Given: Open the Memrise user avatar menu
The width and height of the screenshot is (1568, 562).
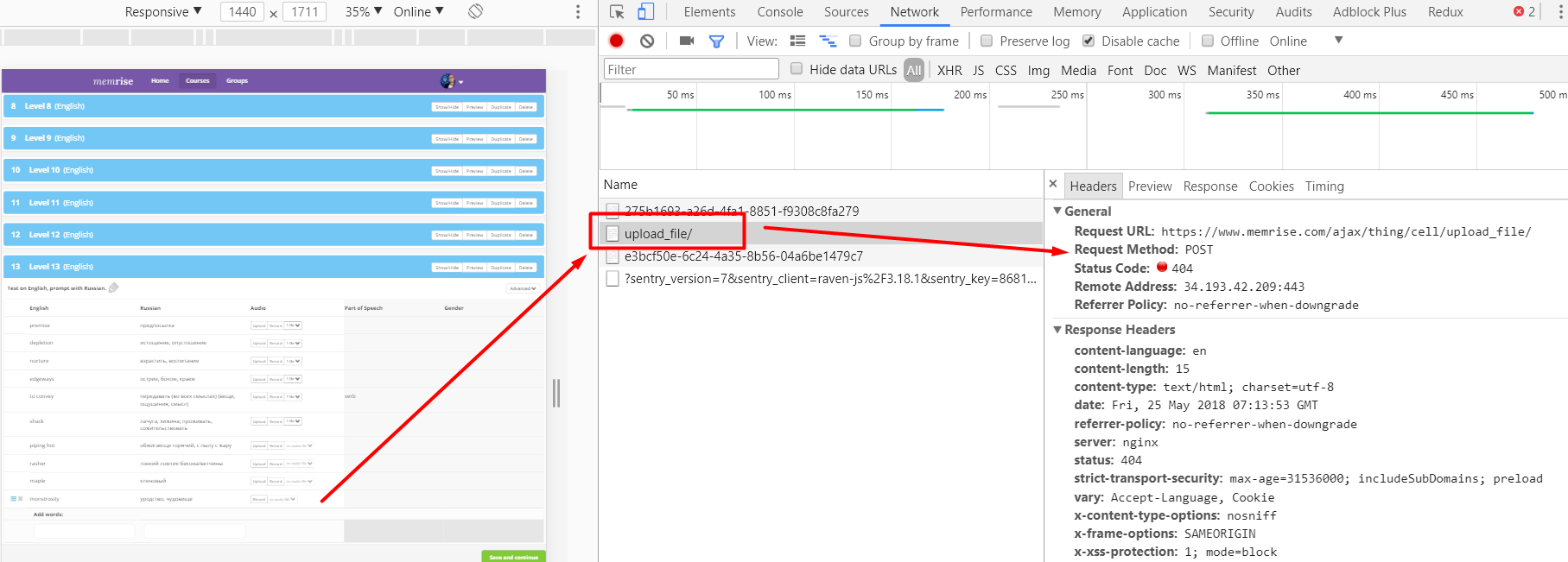Looking at the screenshot, I should point(452,81).
